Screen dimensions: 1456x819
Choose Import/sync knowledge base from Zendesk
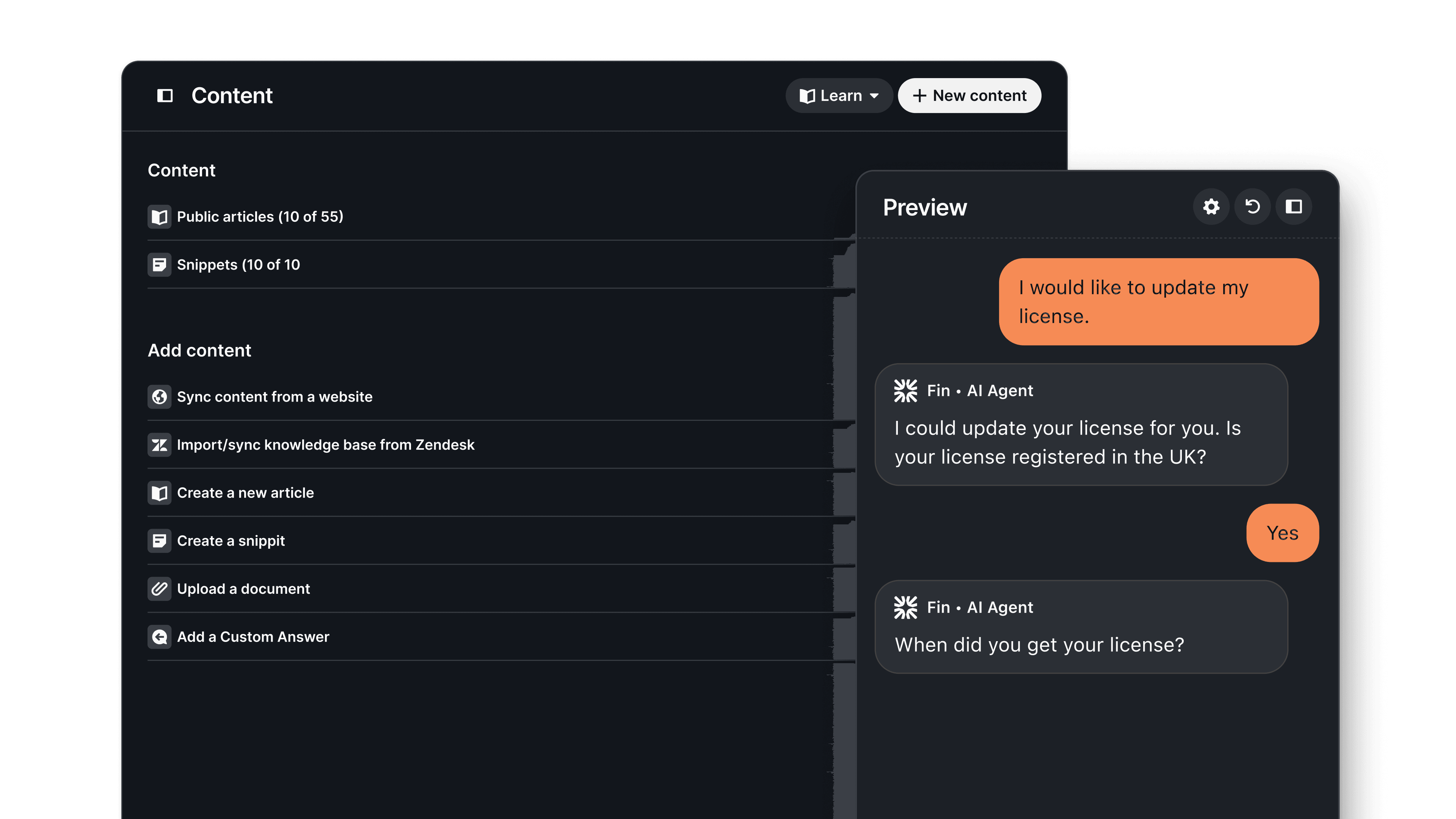tap(326, 445)
